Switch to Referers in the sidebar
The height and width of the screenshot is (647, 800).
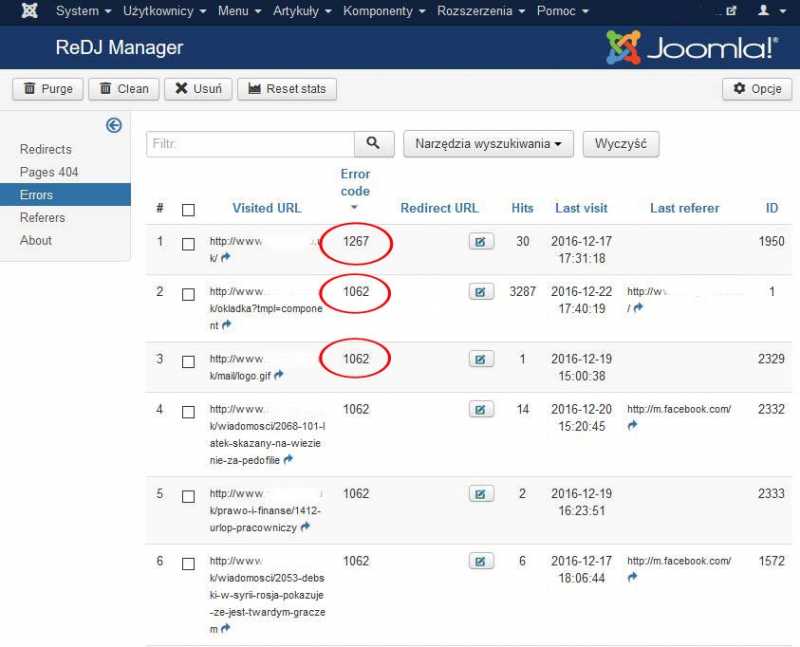(43, 217)
